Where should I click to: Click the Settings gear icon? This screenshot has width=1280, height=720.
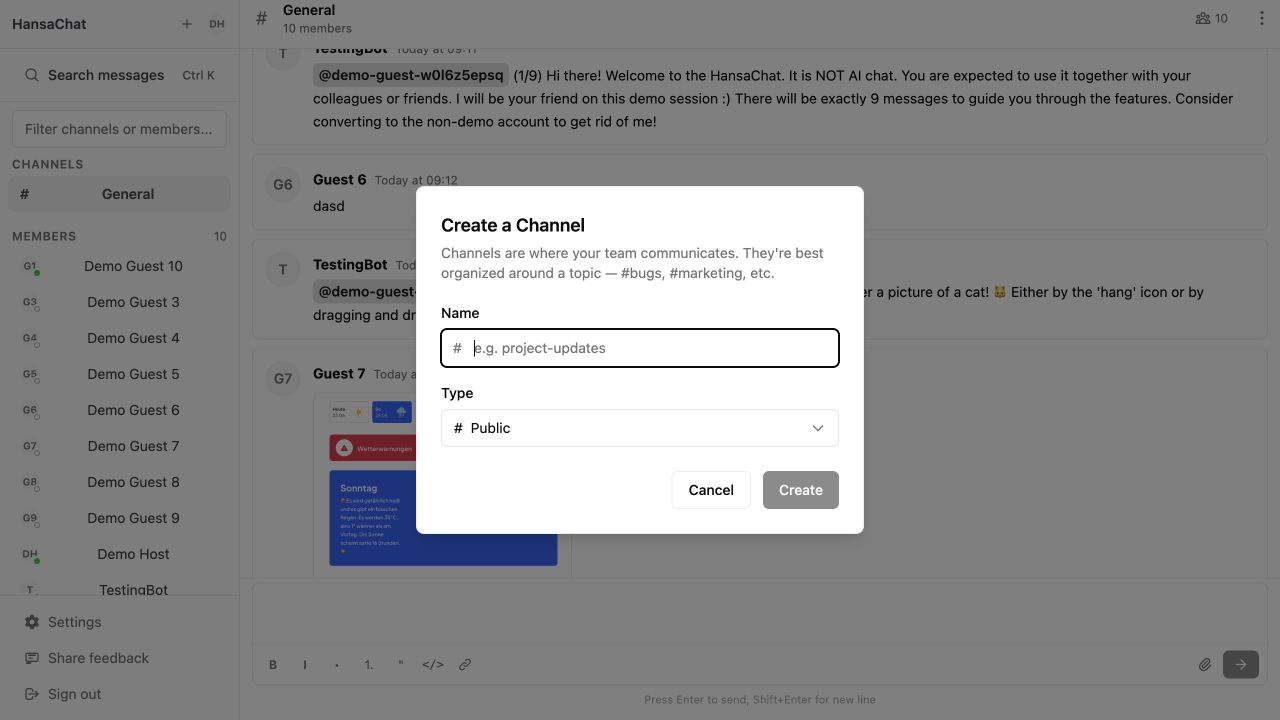pyautogui.click(x=32, y=622)
